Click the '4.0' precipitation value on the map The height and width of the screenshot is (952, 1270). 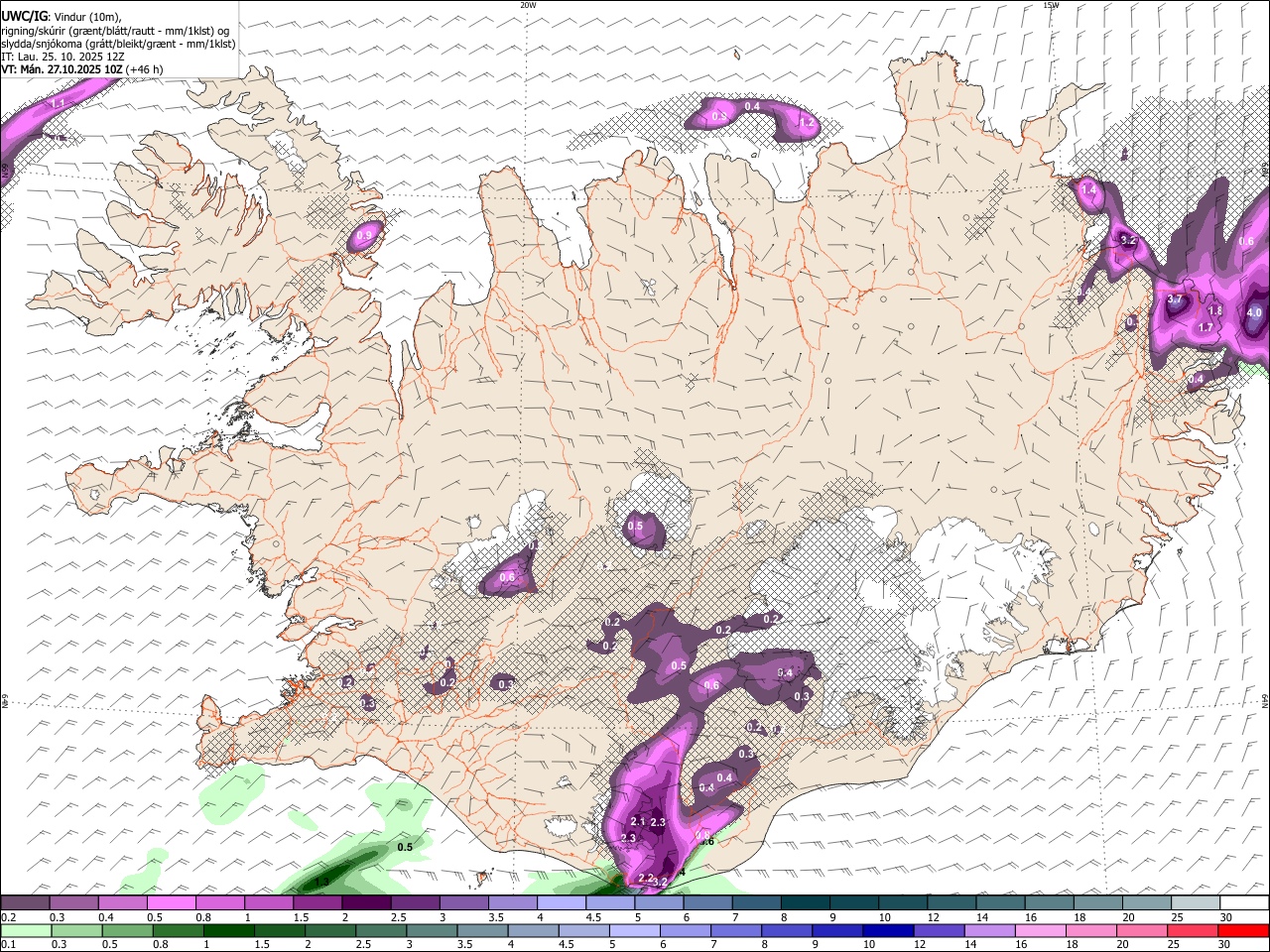(x=1254, y=312)
